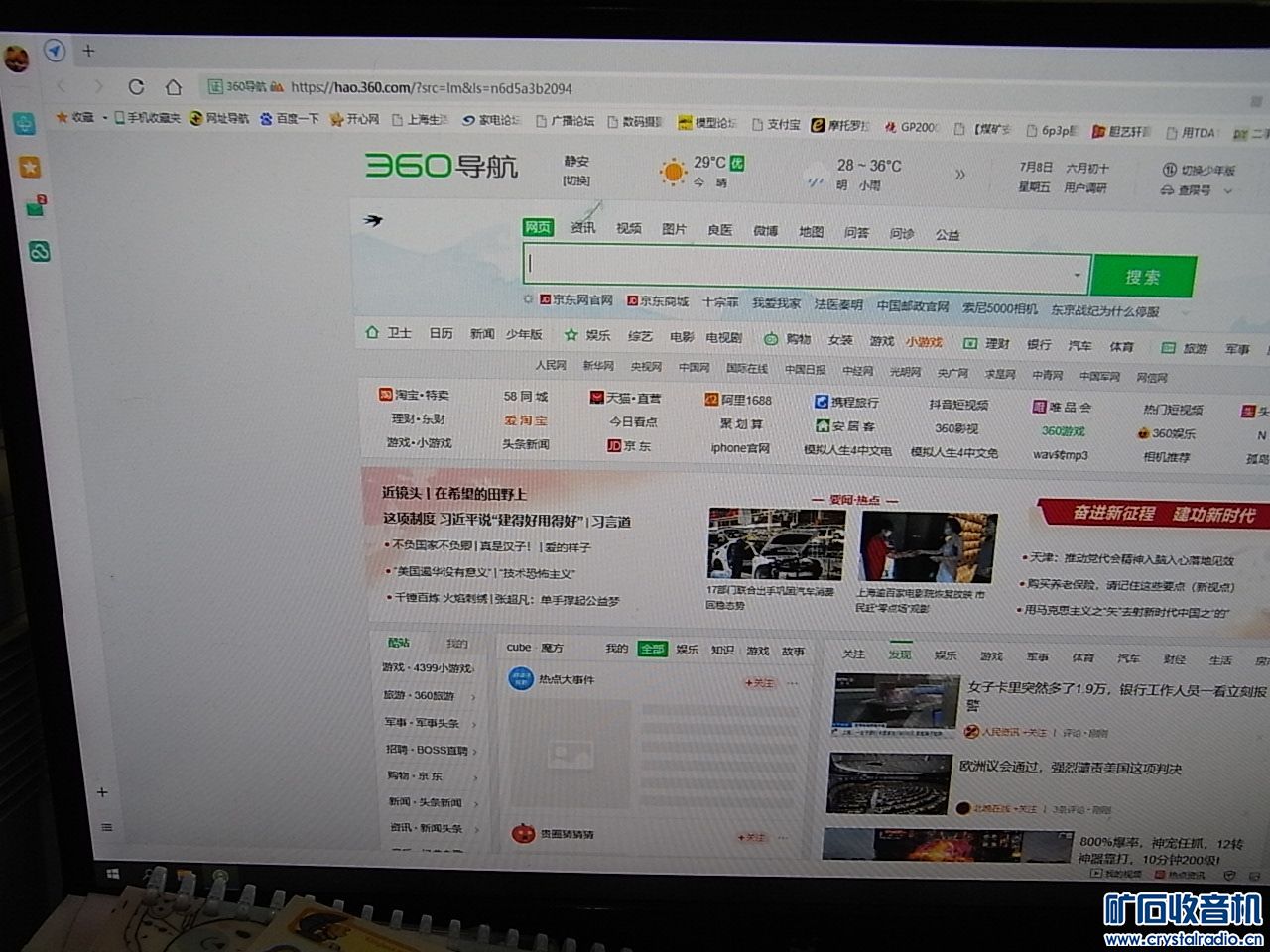Expand the 招聘·BOSS直聘 row arrow
Screen dimensions: 1270x952
[x=475, y=751]
